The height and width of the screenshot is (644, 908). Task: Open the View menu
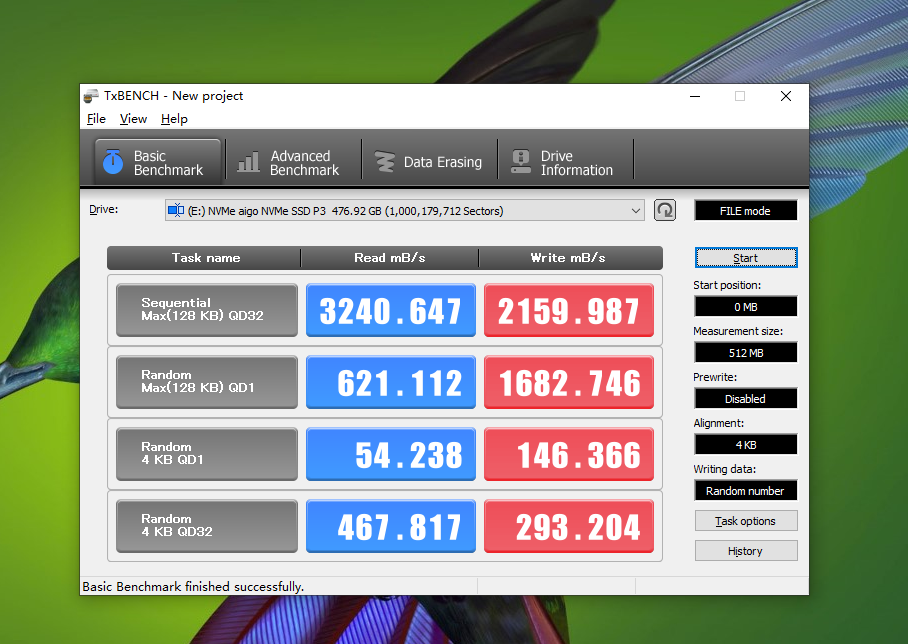[133, 119]
